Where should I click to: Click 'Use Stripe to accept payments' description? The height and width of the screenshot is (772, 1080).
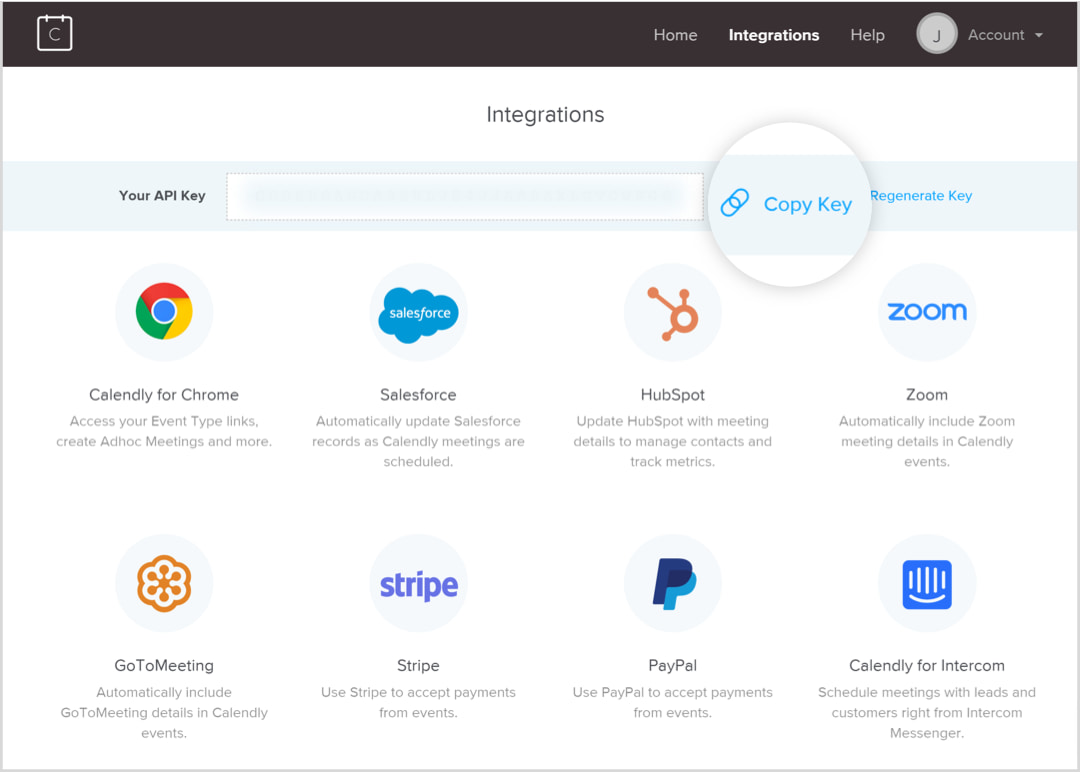click(x=418, y=702)
